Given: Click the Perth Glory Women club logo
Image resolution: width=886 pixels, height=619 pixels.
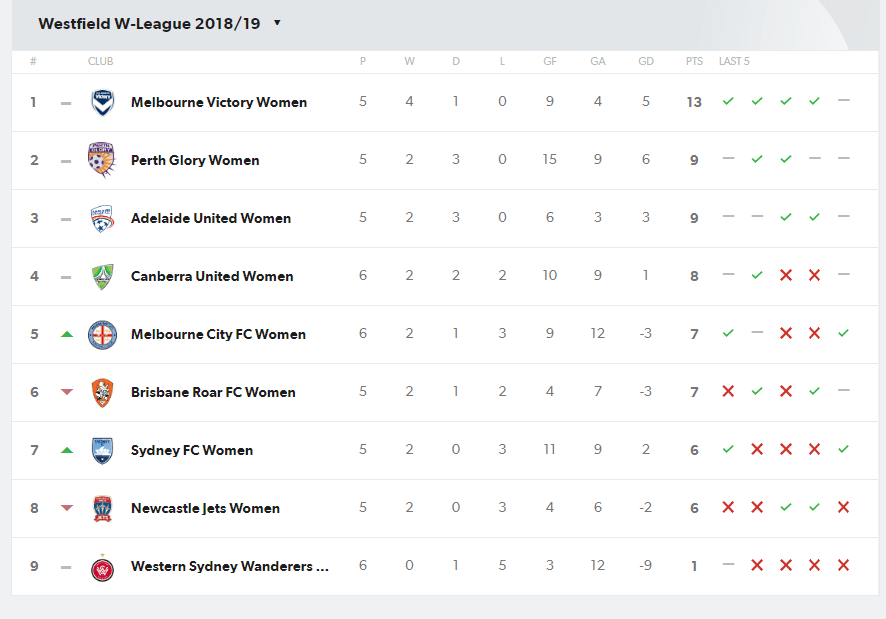Looking at the screenshot, I should [x=102, y=160].
